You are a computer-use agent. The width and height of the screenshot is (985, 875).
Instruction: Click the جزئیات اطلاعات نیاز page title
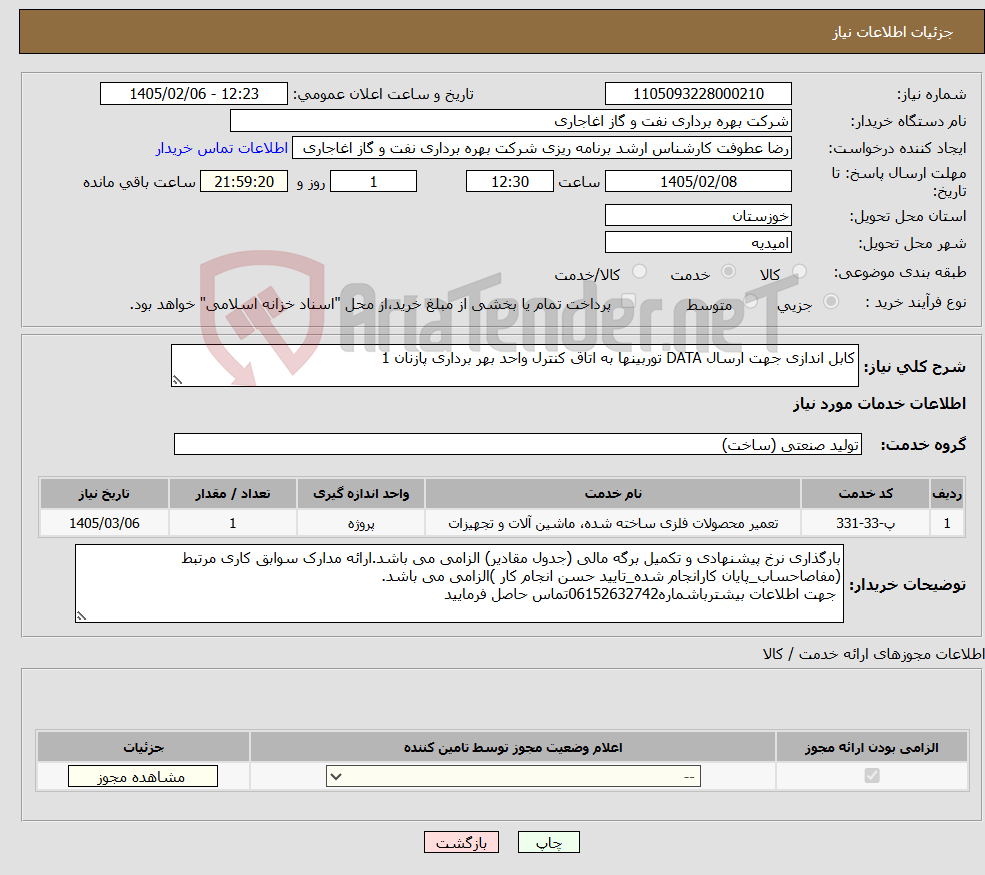tap(893, 32)
